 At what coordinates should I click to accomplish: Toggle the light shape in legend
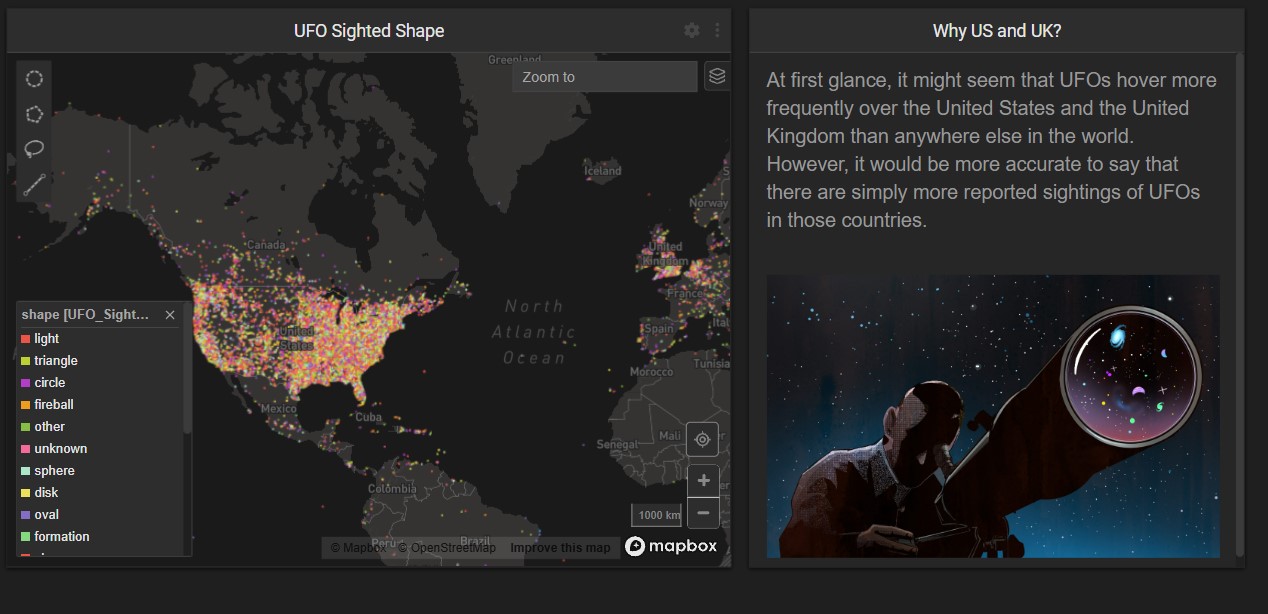click(x=46, y=339)
